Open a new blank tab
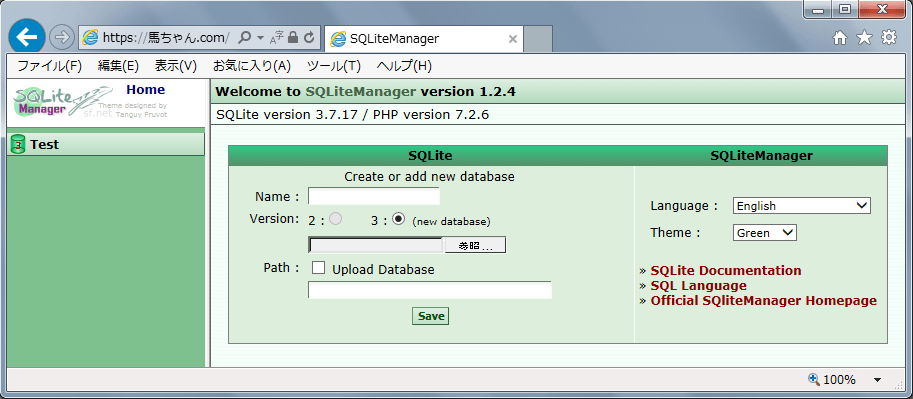The image size is (913, 399). pos(538,39)
